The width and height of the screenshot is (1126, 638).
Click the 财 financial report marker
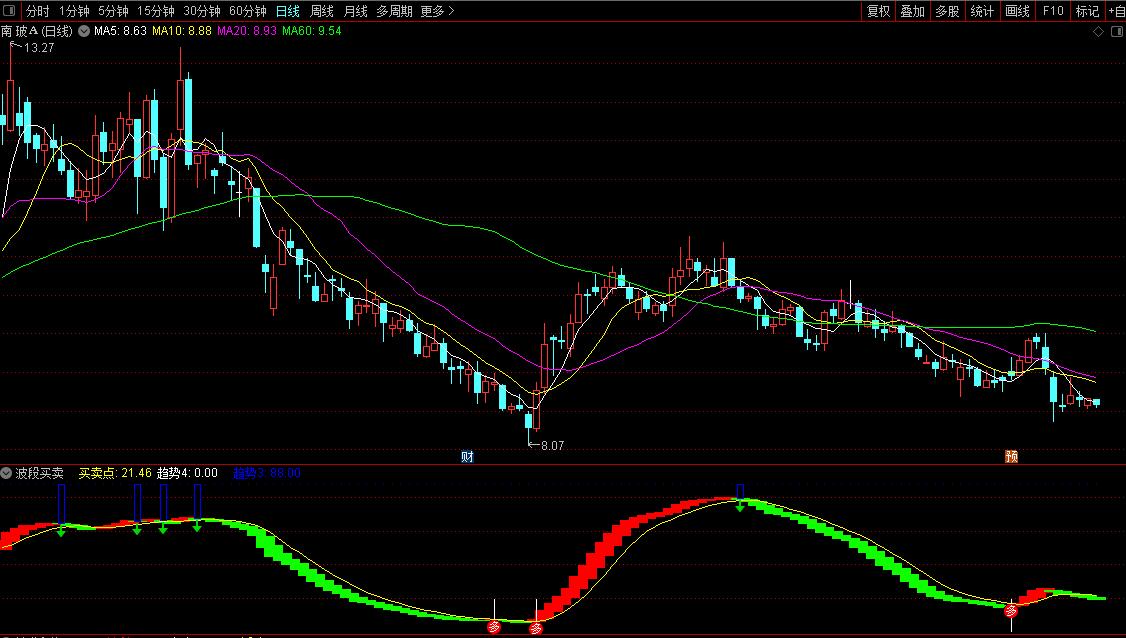[467, 456]
